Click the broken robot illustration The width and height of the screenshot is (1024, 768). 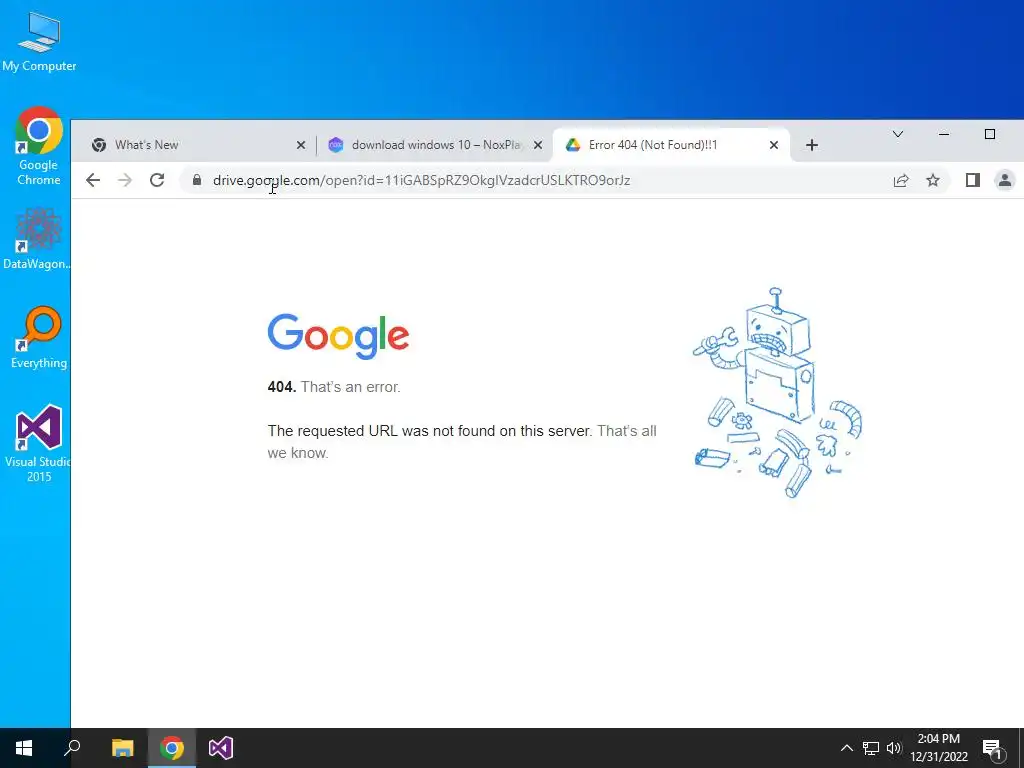[x=777, y=392]
